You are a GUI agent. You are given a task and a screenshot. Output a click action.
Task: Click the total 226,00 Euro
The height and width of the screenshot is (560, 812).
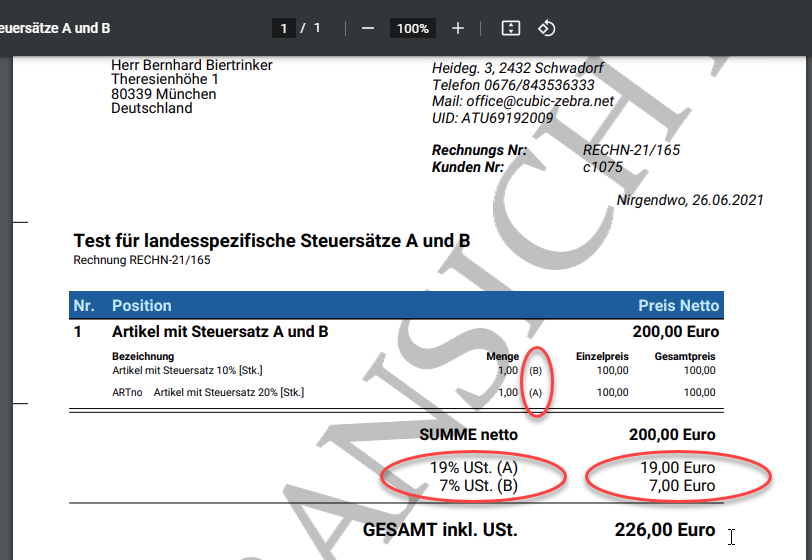coord(665,530)
